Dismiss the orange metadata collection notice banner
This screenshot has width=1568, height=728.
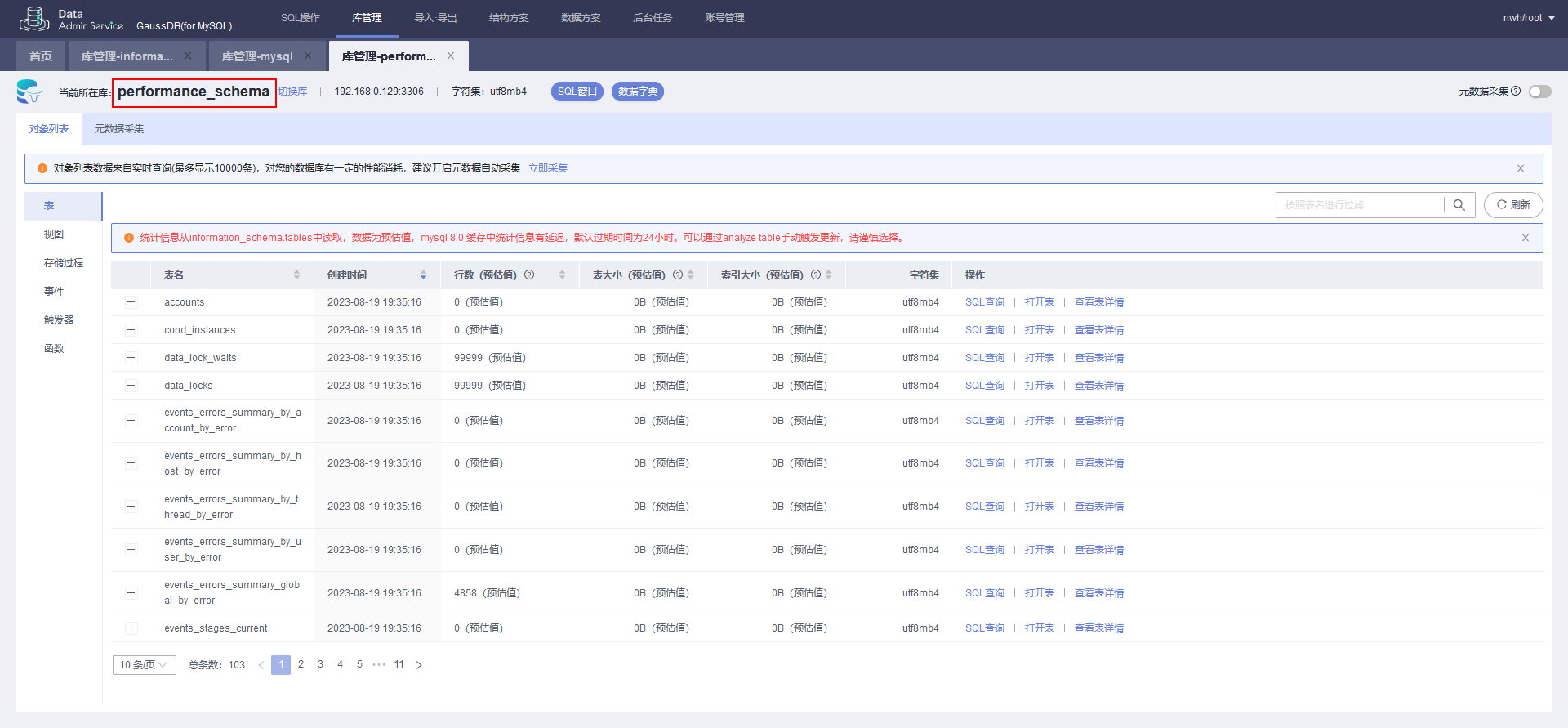(x=1521, y=168)
